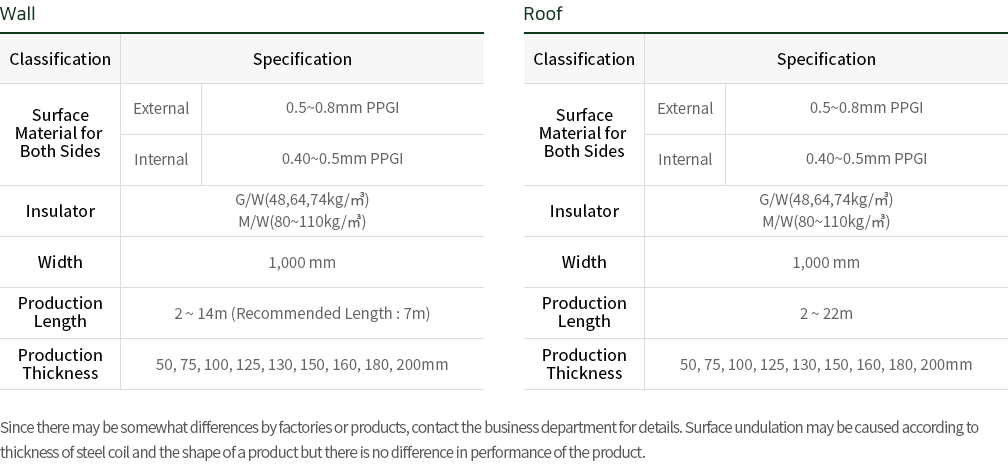Click Wall G/W insulator density text

(x=302, y=199)
